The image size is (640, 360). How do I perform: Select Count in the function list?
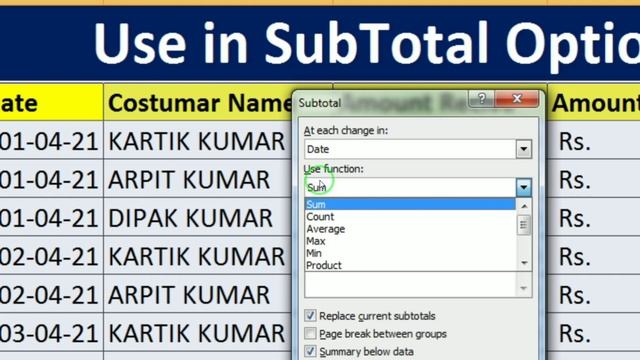[x=410, y=217]
